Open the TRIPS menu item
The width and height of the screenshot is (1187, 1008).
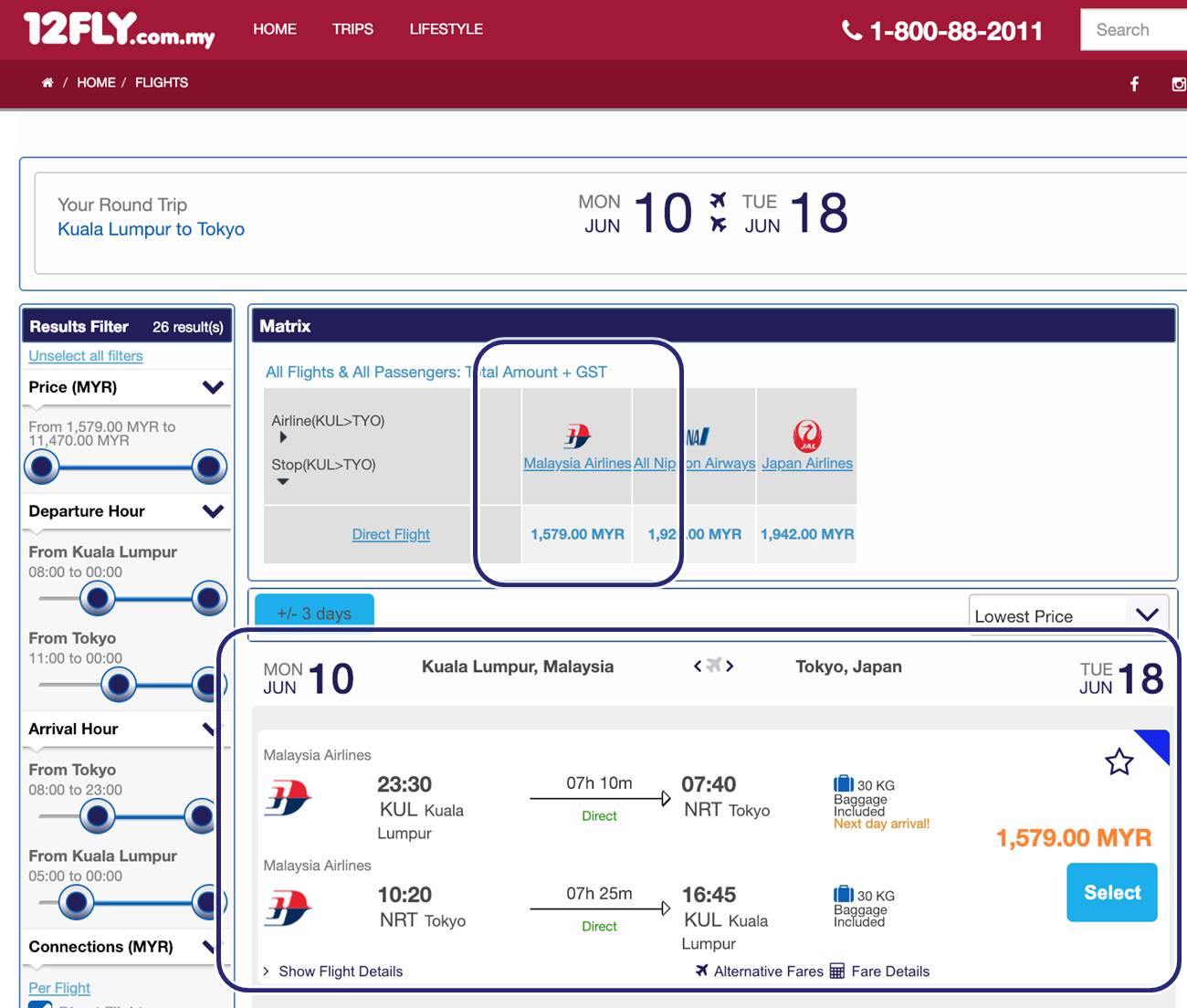coord(352,29)
